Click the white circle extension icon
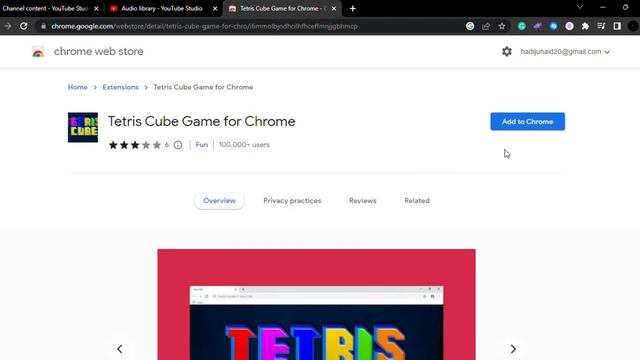 point(569,26)
